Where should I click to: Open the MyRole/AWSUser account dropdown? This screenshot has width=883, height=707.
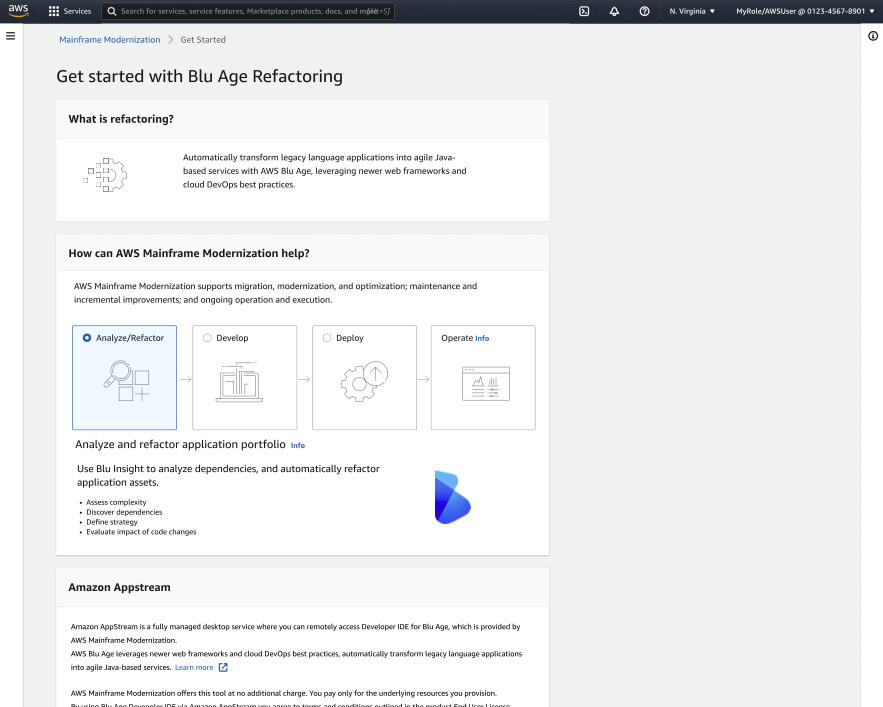[x=805, y=11]
